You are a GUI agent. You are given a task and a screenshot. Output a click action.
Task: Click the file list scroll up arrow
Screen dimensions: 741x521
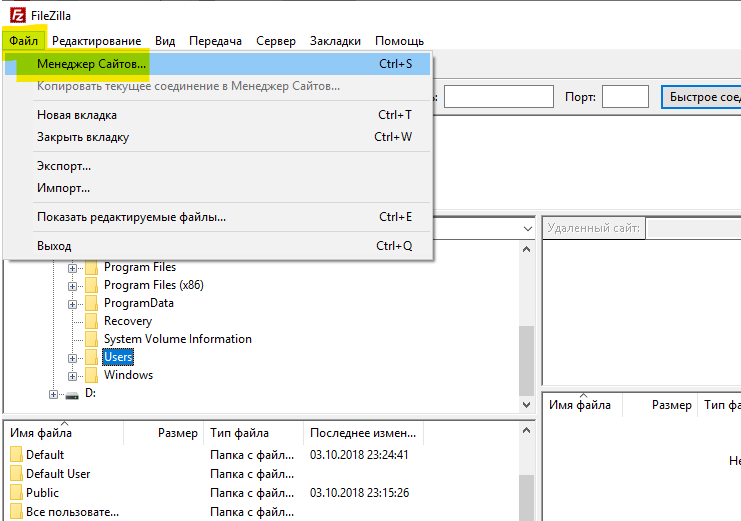526,431
